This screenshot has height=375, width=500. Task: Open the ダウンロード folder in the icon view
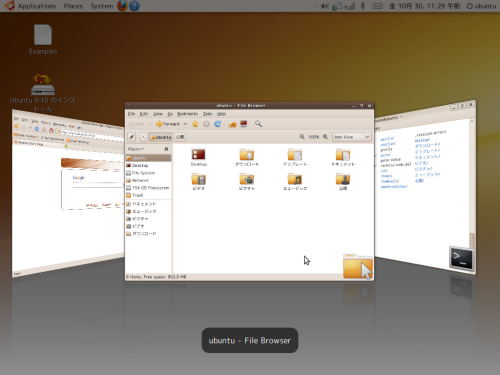point(247,157)
